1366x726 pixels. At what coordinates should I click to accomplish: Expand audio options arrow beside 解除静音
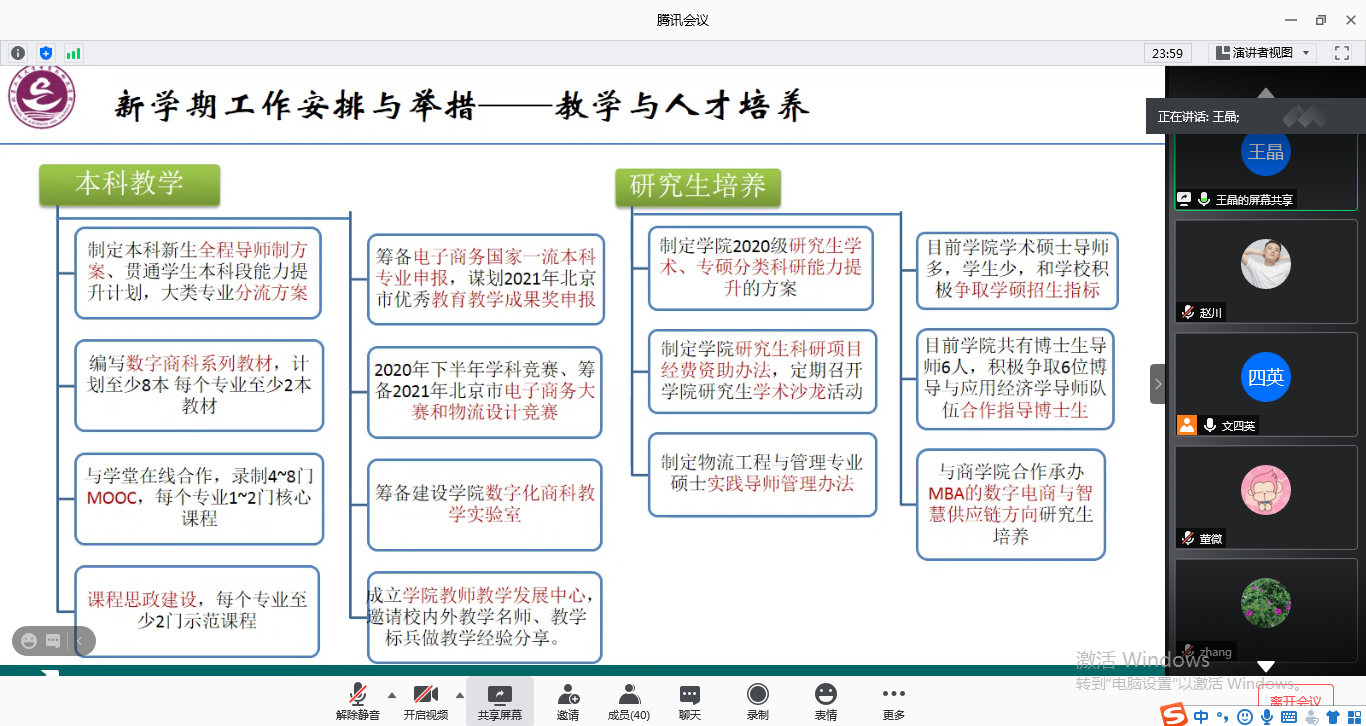click(392, 694)
